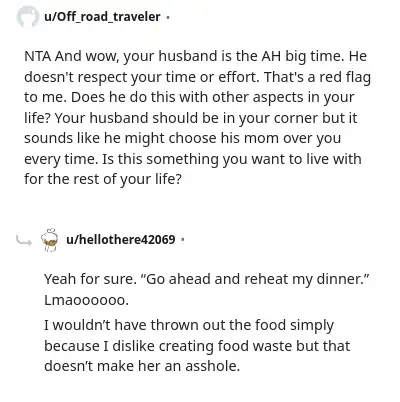This screenshot has height=402, width=400.
Task: Open the hellothere42069 snoo avatar
Action: pos(50,240)
